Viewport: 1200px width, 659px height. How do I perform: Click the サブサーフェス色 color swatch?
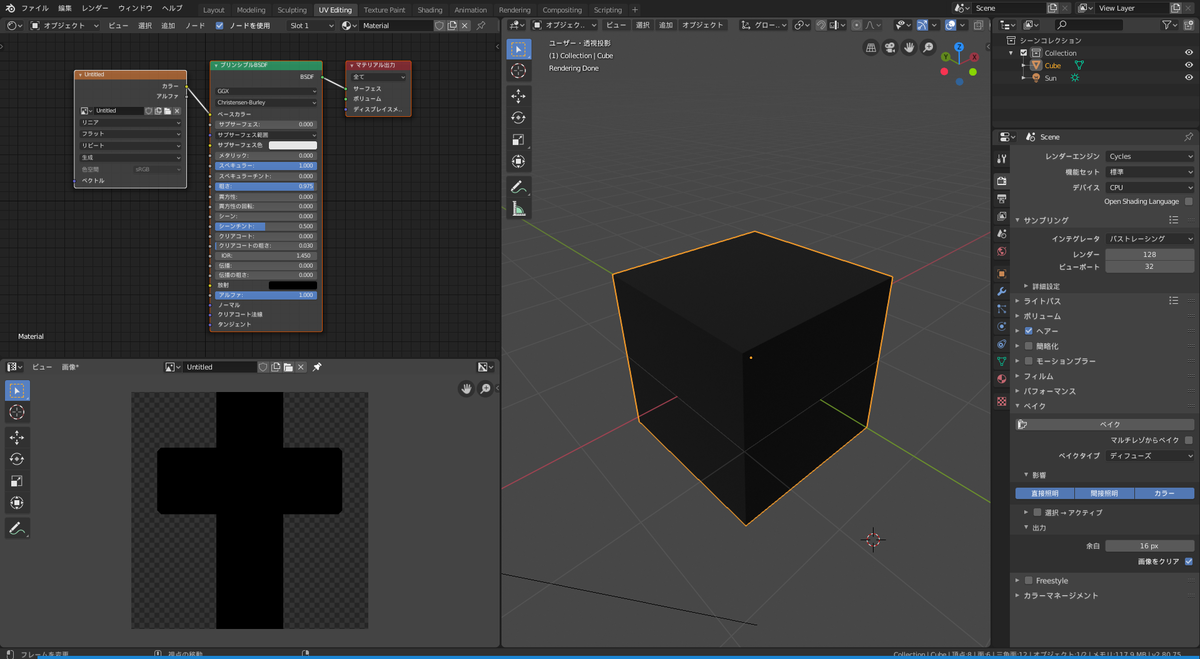tap(292, 146)
